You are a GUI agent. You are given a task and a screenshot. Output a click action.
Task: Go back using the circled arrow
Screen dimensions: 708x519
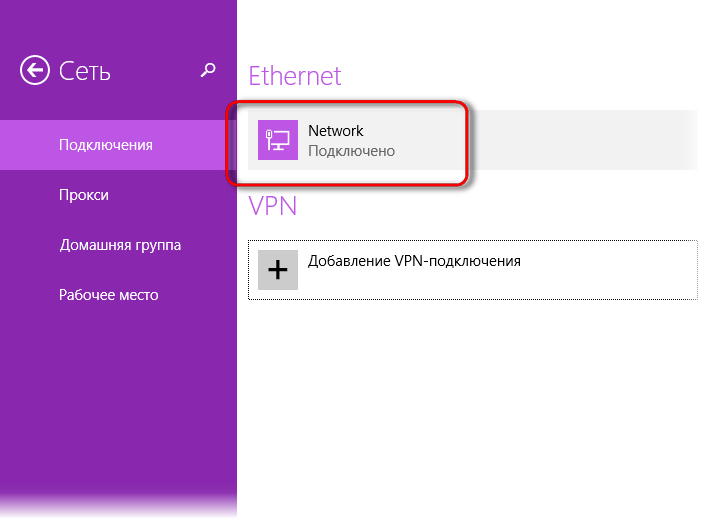[35, 70]
